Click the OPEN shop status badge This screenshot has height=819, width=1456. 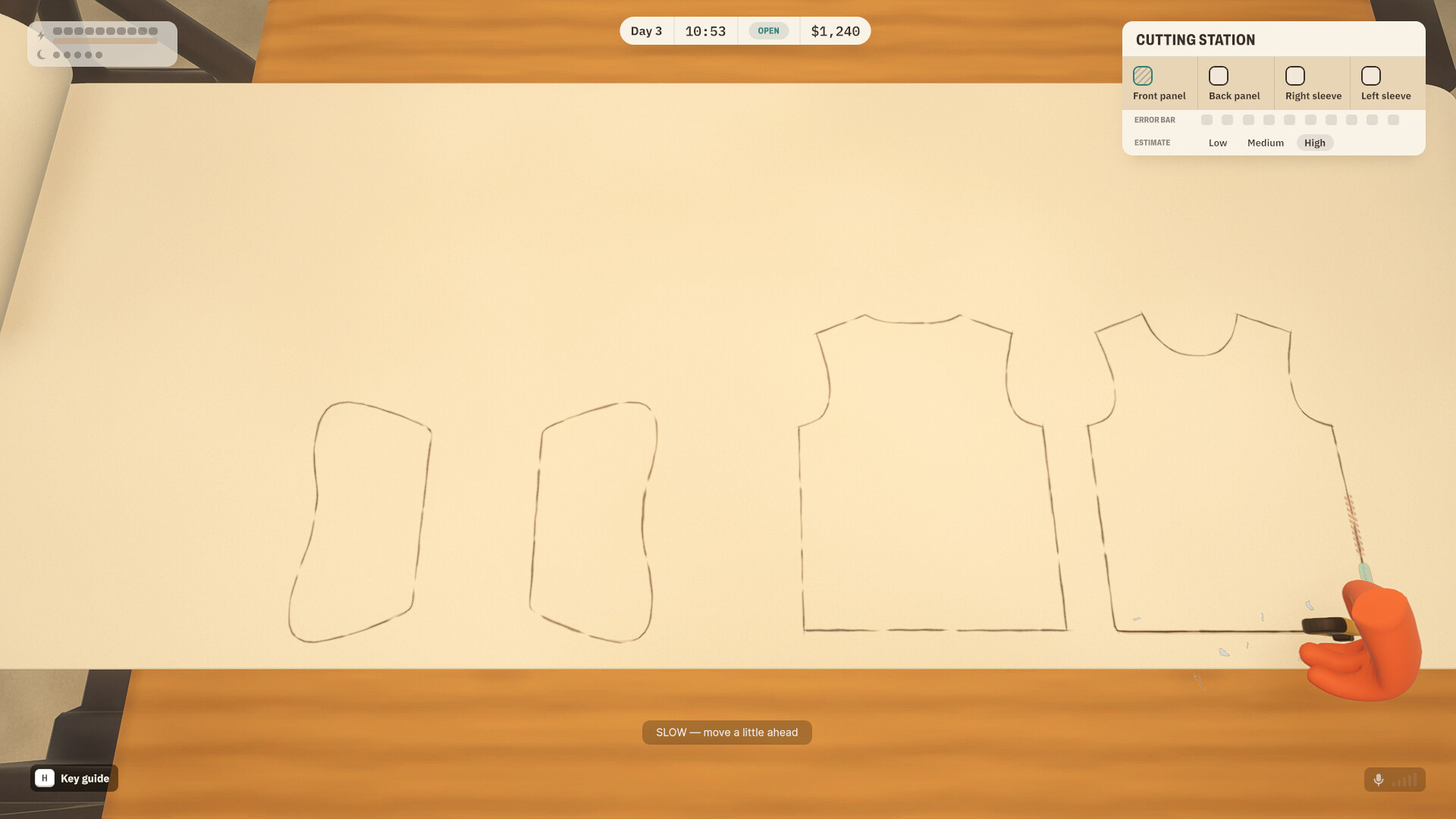[768, 31]
